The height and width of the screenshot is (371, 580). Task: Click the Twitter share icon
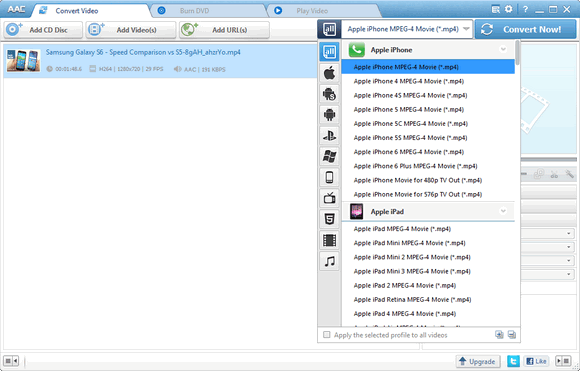pos(513,361)
